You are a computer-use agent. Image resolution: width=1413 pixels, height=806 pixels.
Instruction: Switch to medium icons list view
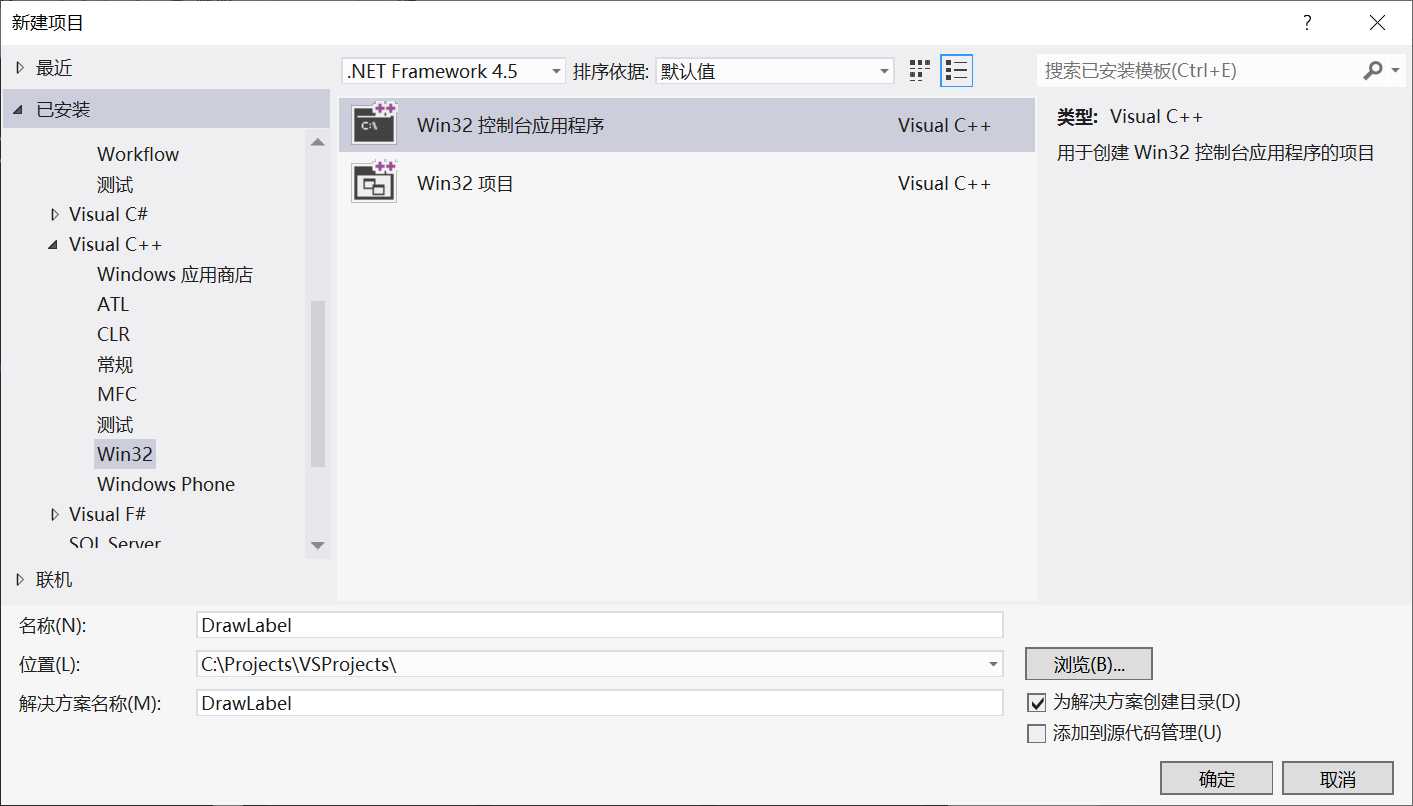point(957,70)
